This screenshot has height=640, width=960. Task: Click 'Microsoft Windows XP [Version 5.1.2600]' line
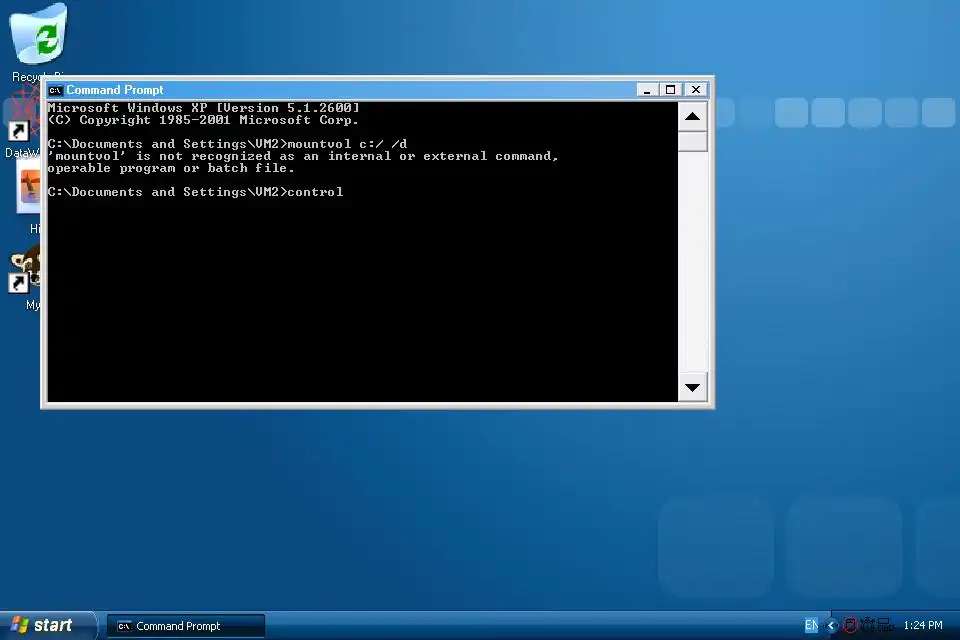(204, 108)
